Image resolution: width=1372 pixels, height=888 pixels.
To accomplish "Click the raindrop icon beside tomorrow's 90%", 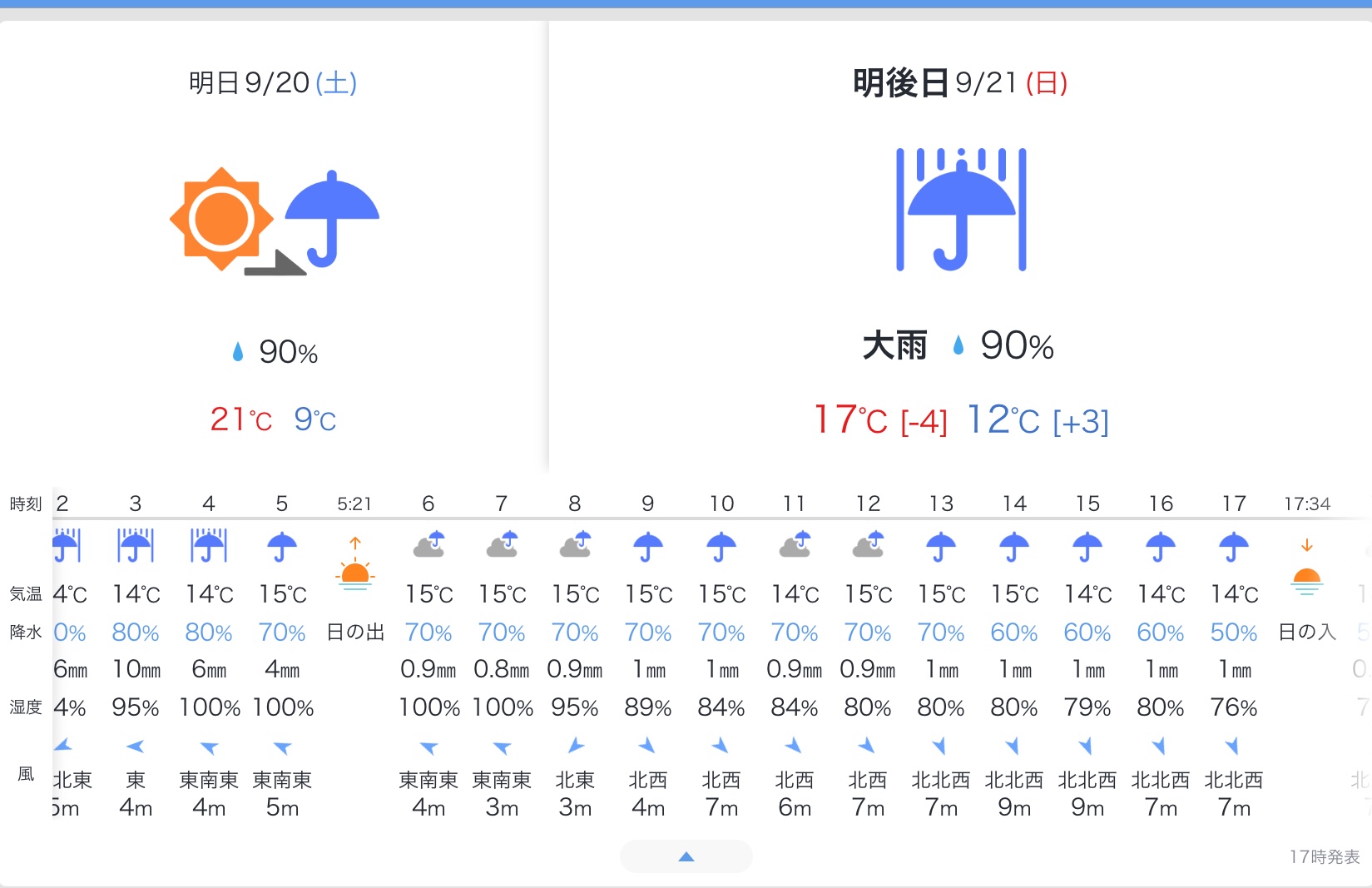I will (x=238, y=352).
